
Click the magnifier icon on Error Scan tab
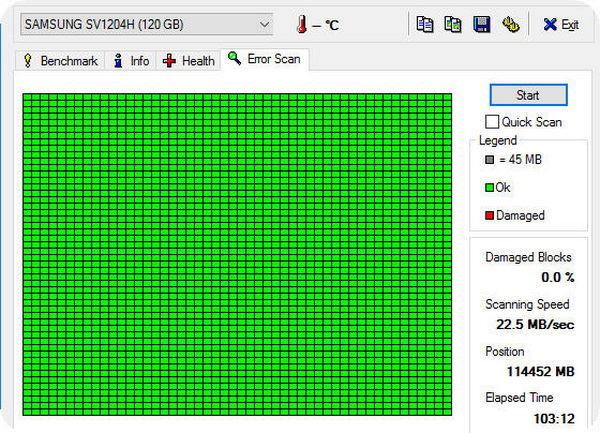pyautogui.click(x=235, y=59)
